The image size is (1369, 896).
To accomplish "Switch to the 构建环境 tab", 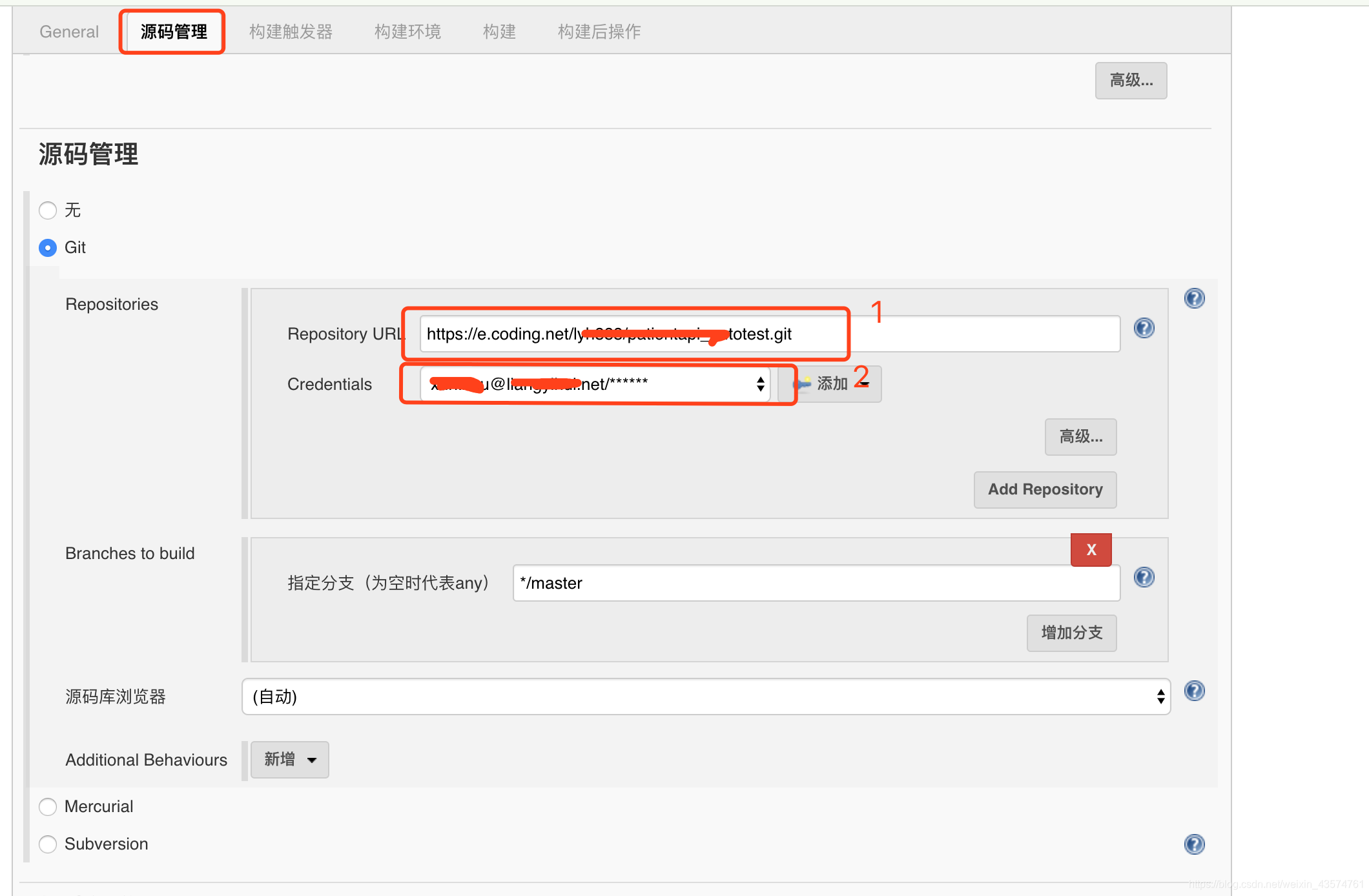I will tap(407, 32).
